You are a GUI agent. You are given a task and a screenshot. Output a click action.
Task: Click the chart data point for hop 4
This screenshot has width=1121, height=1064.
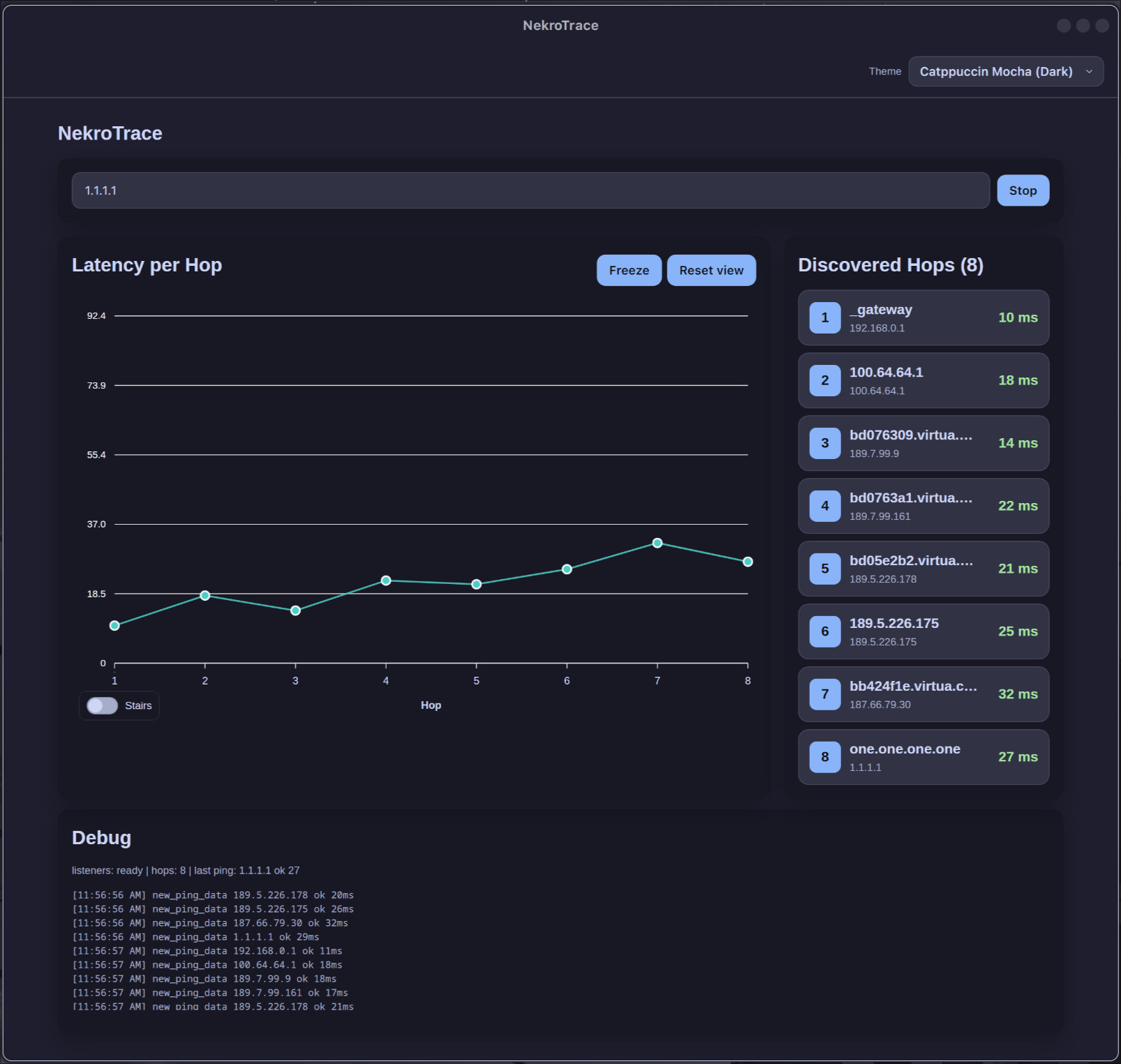click(x=386, y=580)
